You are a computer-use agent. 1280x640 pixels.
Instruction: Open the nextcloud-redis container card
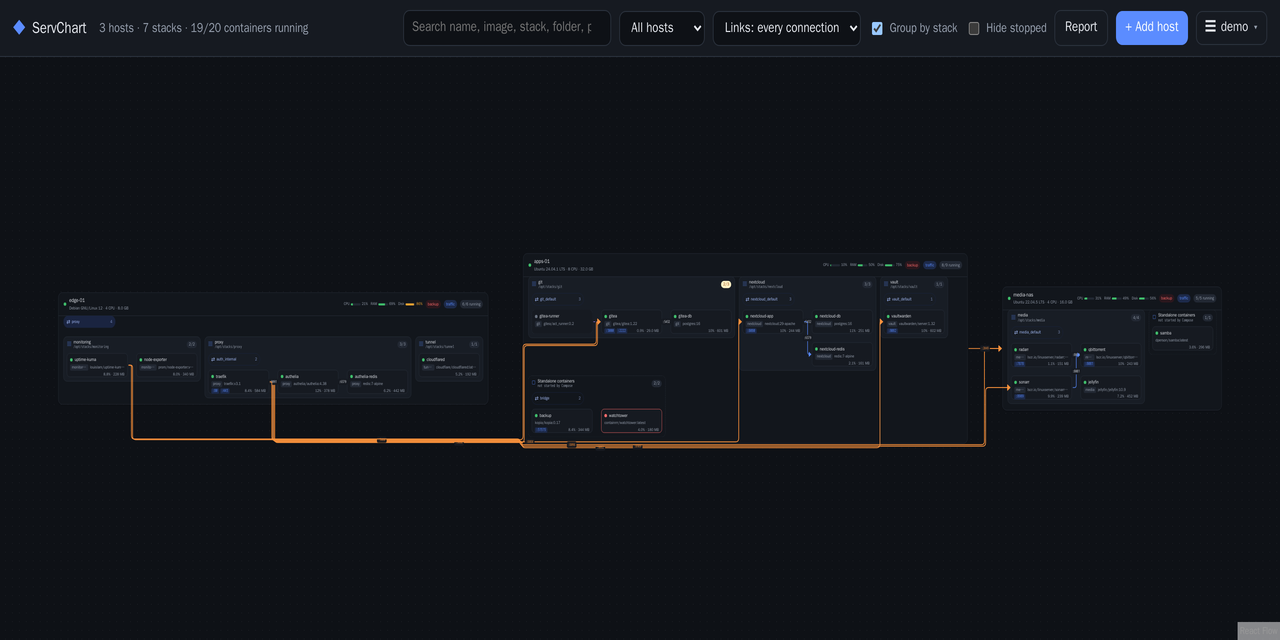[x=842, y=355]
